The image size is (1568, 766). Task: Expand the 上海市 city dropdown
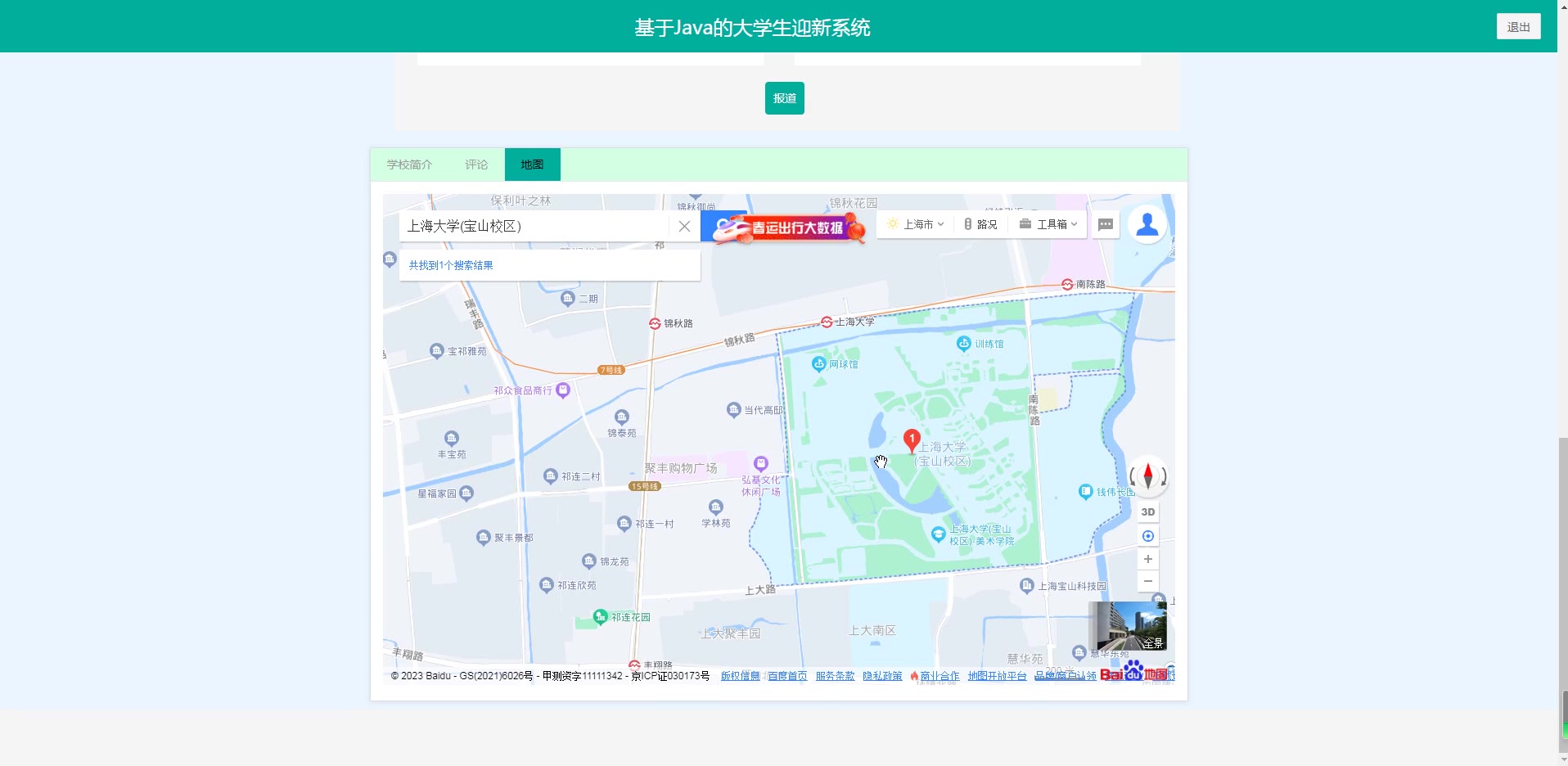point(924,224)
